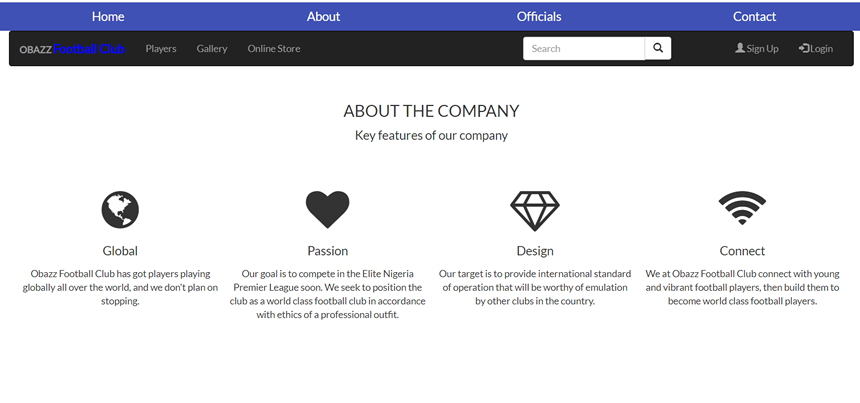Open the Home tab
This screenshot has height=403, width=860.
tap(108, 16)
